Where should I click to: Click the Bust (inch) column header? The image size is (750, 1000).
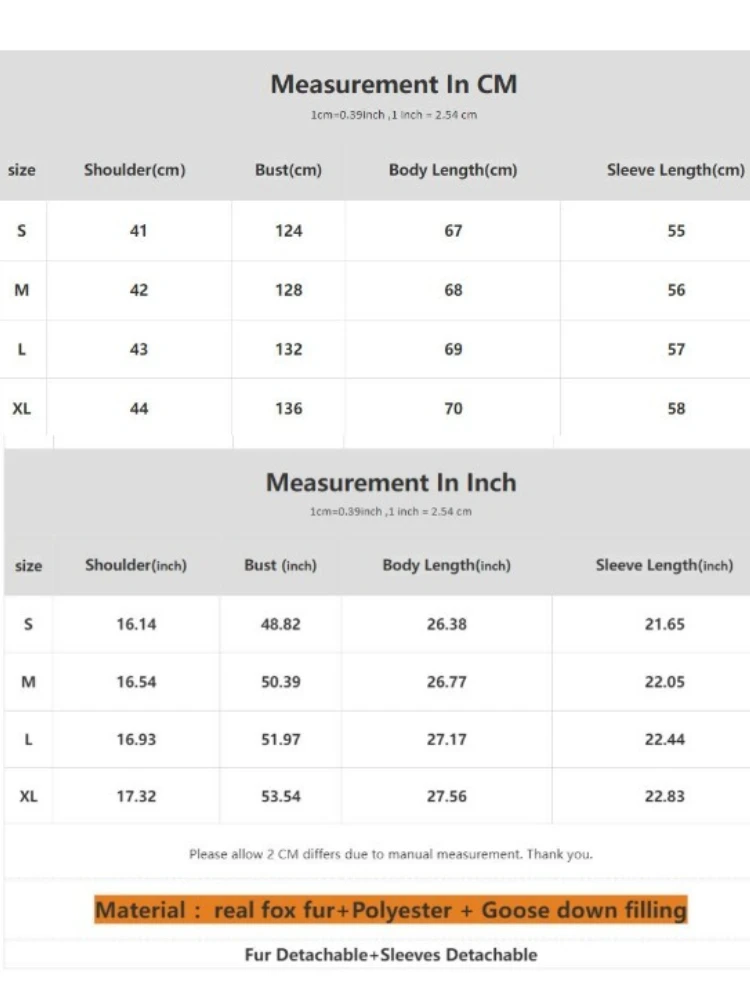pos(280,566)
